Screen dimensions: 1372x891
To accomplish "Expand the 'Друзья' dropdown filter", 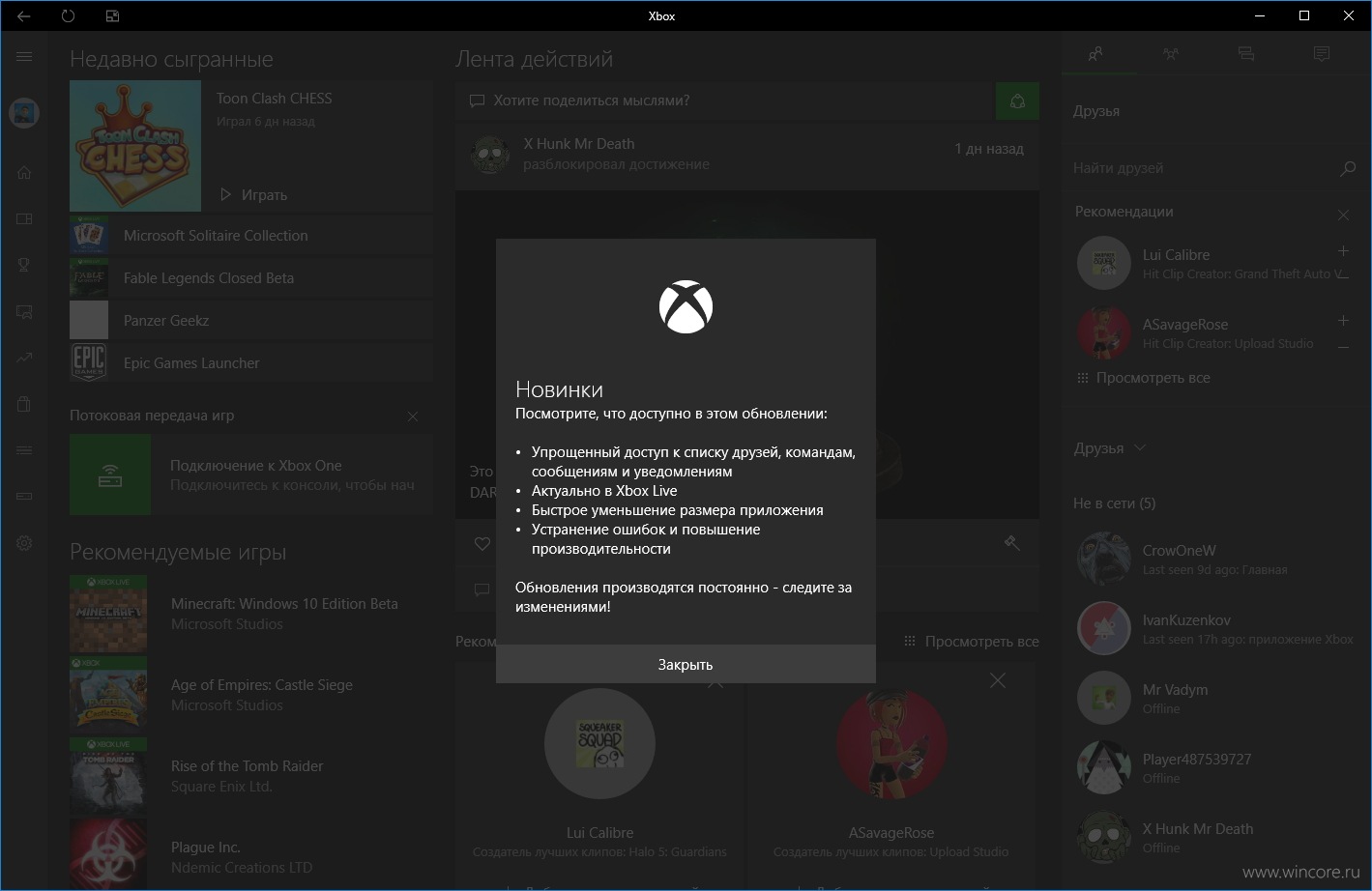I will pos(1110,448).
